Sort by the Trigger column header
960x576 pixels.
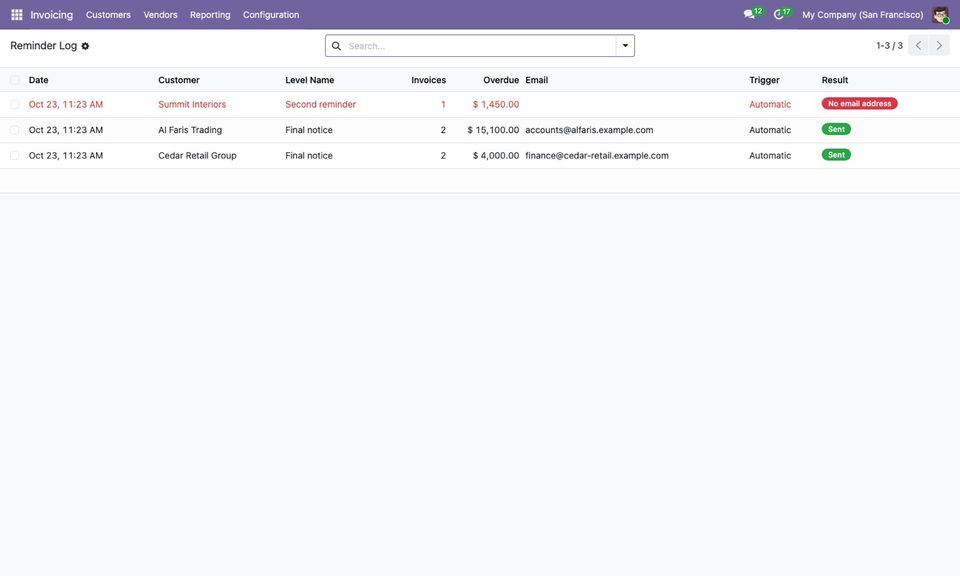[764, 80]
